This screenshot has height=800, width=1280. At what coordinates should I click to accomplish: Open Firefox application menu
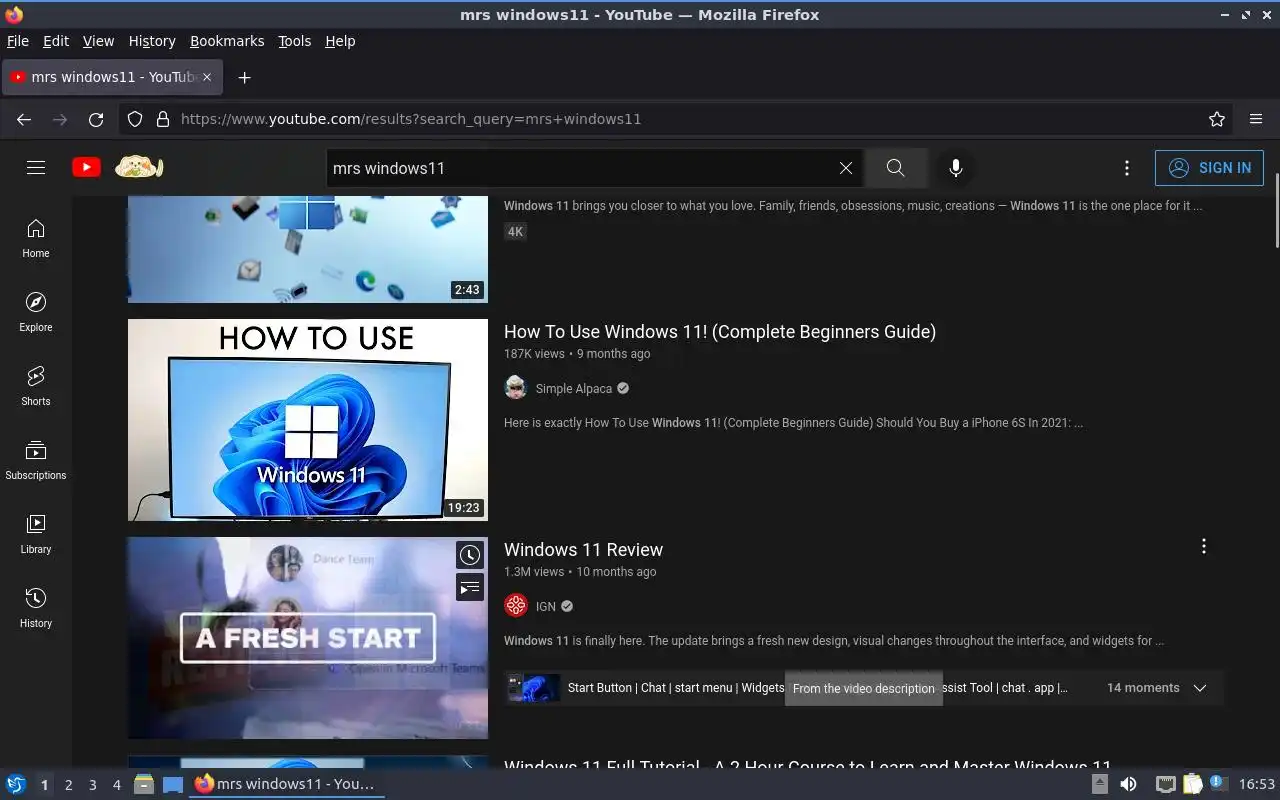coord(1256,119)
